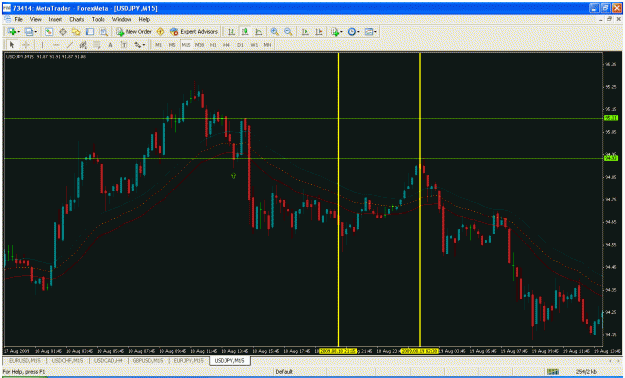Switch to the EURUSD,M15 chart tab

tap(25, 360)
